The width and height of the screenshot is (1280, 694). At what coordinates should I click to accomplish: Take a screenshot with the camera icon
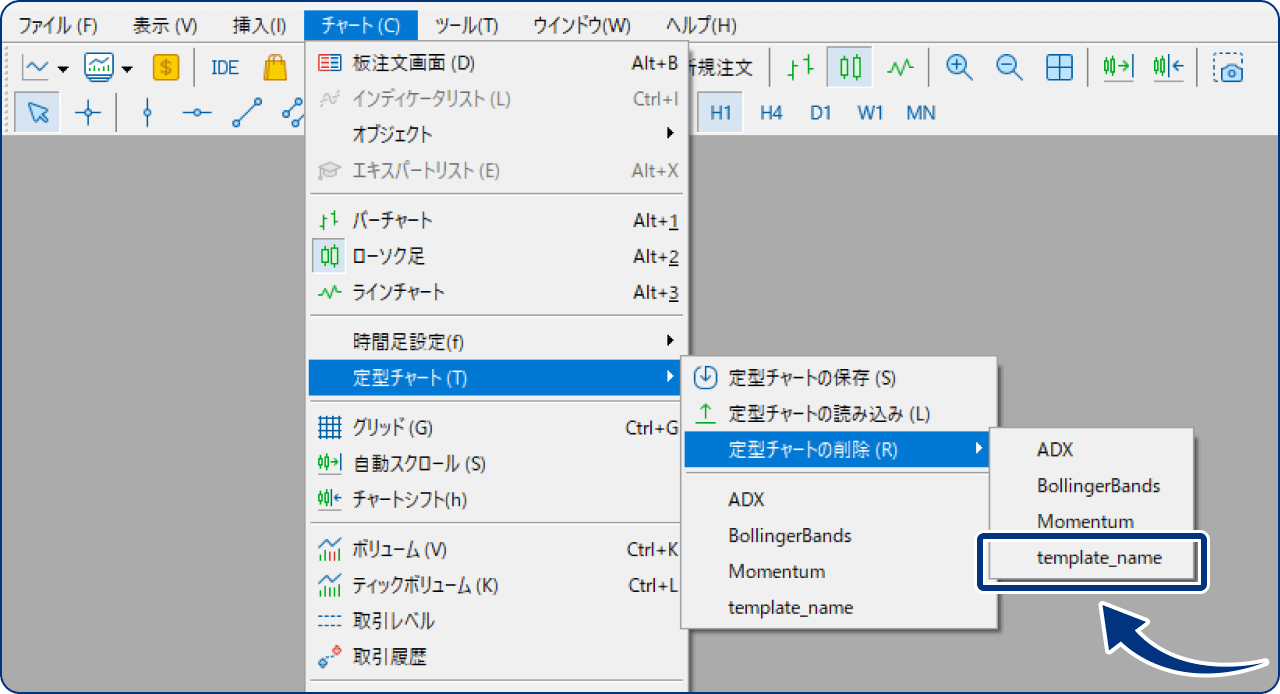pyautogui.click(x=1228, y=67)
